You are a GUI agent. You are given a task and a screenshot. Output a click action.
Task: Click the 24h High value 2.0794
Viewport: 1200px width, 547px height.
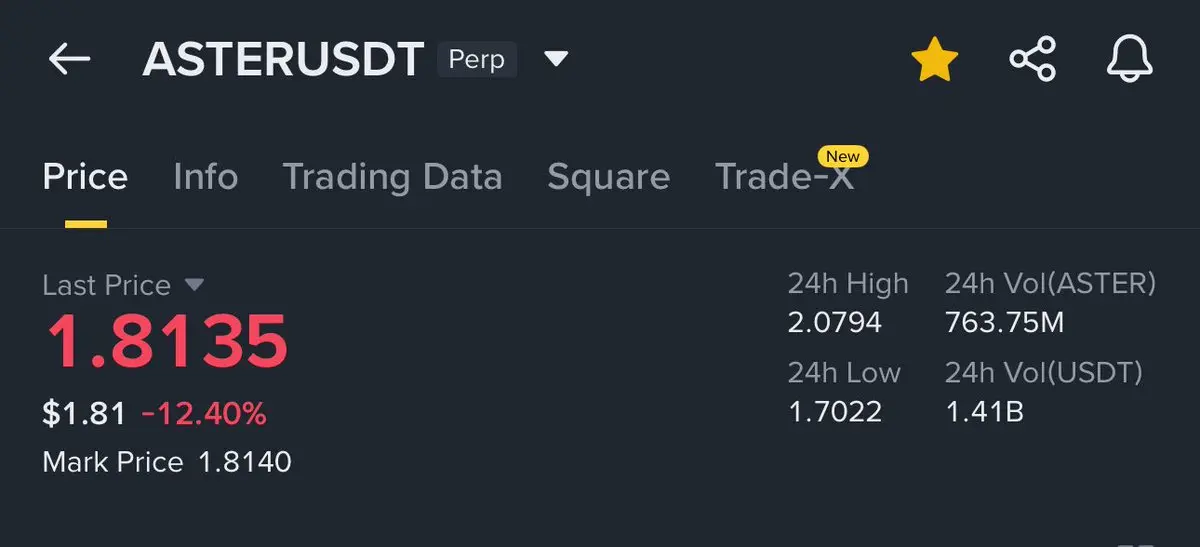click(835, 323)
